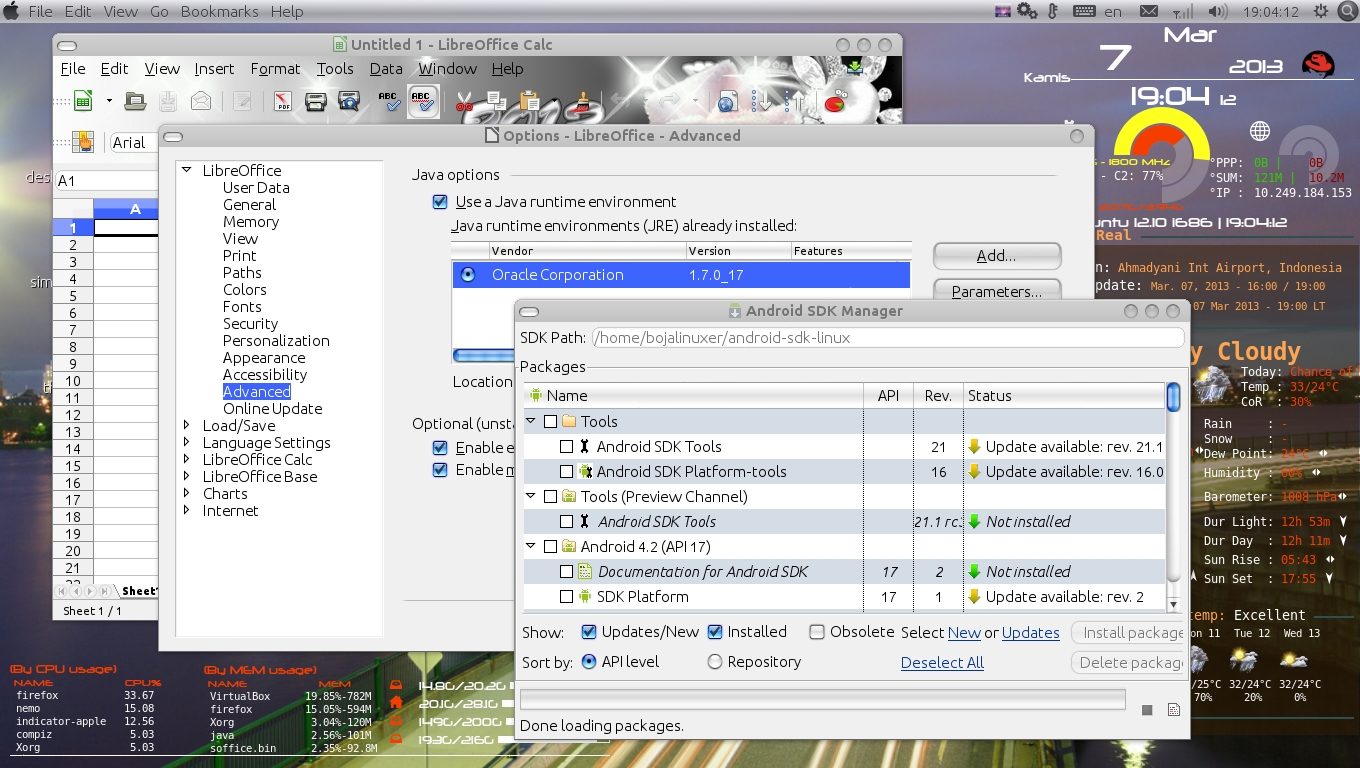The image size is (1360, 768).
Task: Toggle Use a Java runtime environment checkbox
Action: tap(440, 202)
